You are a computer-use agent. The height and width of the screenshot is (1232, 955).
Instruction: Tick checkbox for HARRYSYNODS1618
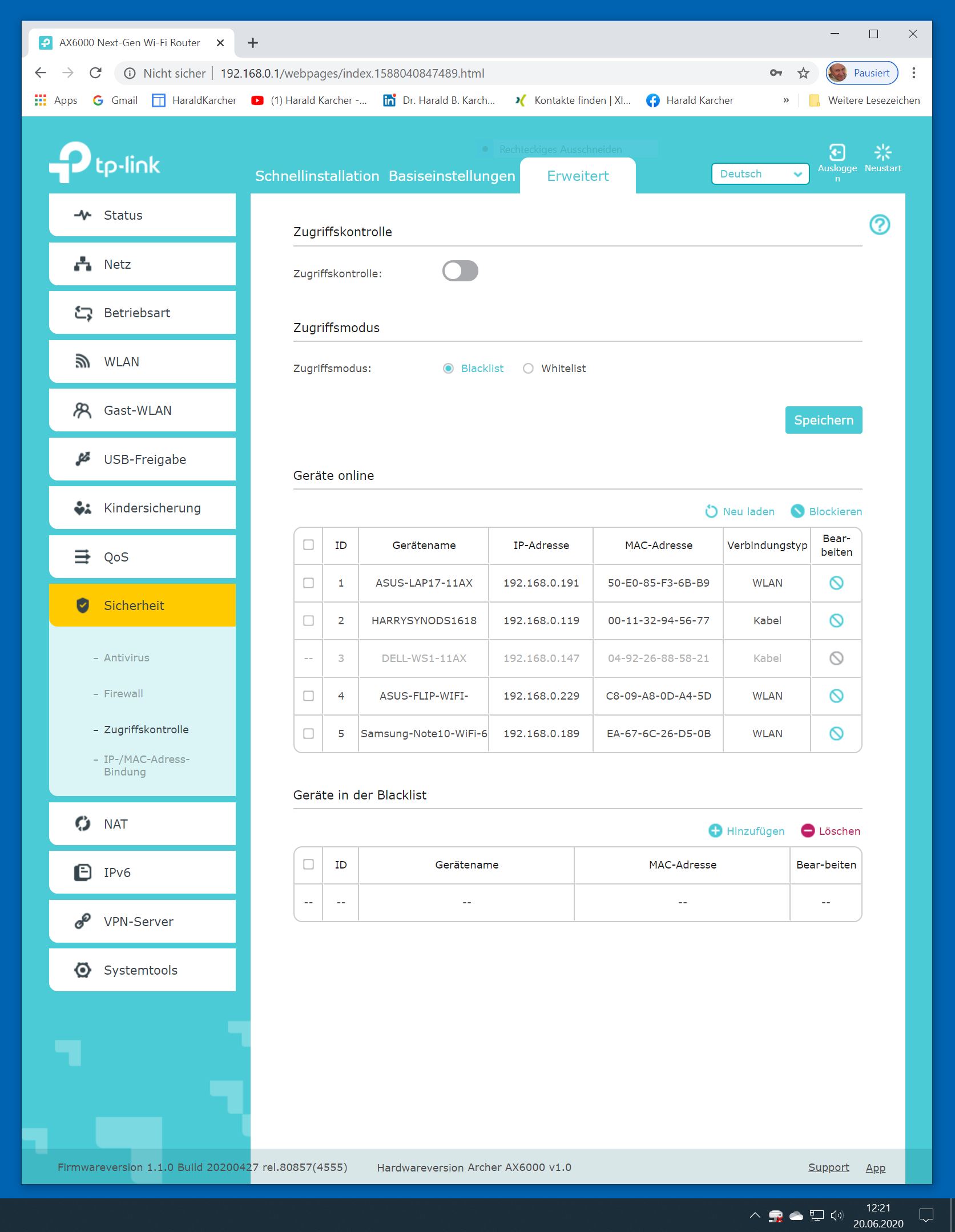308,620
